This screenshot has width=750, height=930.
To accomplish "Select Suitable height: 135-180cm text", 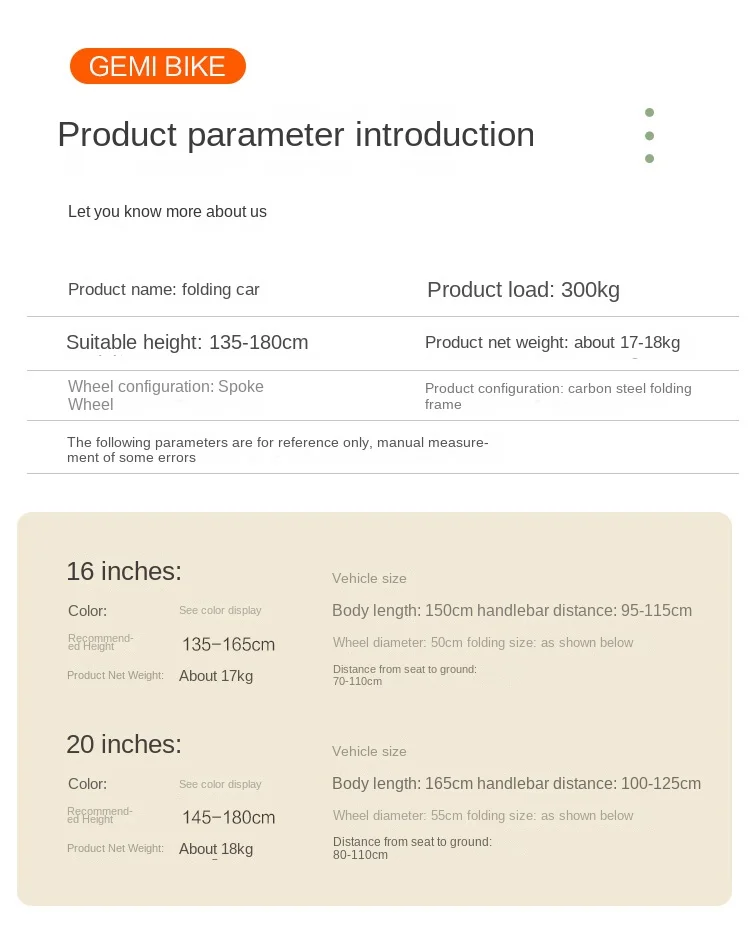I will pos(187,342).
